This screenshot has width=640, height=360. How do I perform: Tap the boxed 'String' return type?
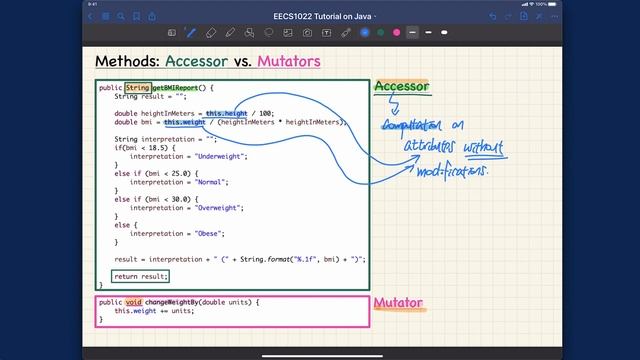tap(138, 88)
